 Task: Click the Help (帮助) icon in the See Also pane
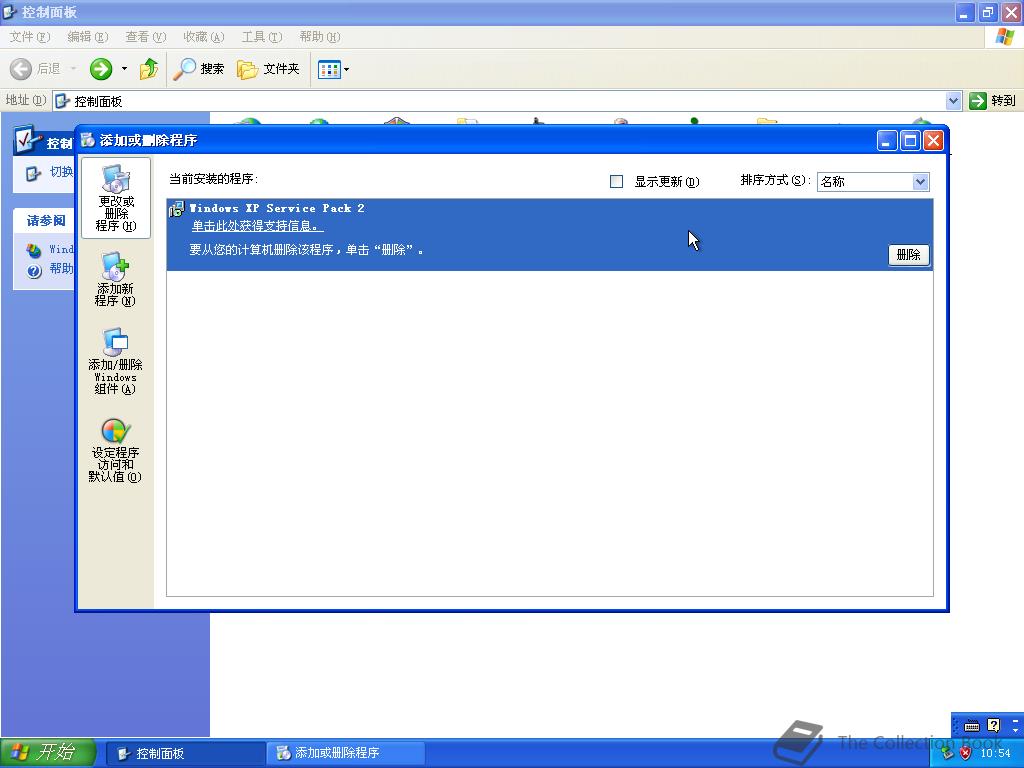tap(35, 270)
